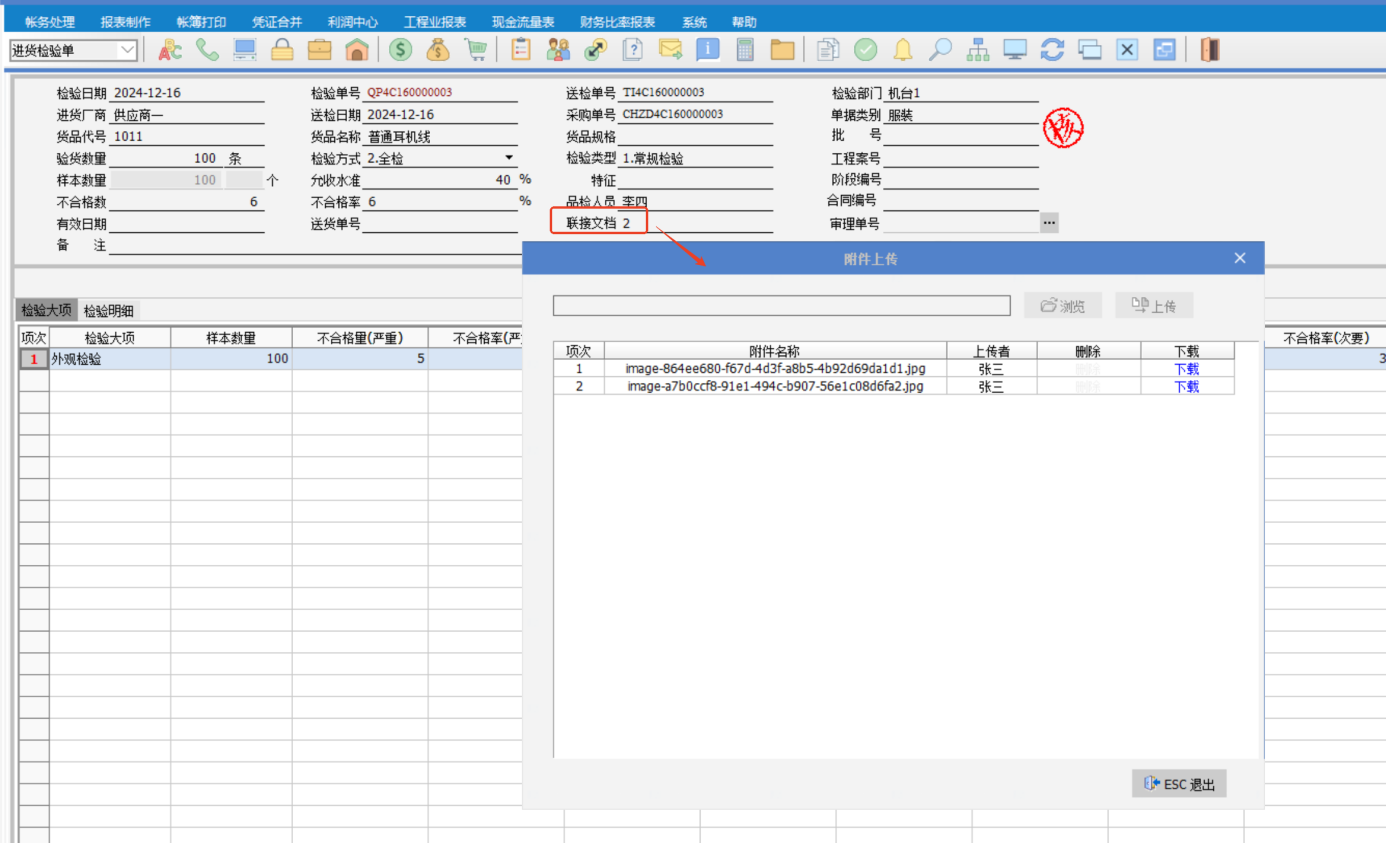
Task: Click the green phone icon in toolbar
Action: pos(208,50)
